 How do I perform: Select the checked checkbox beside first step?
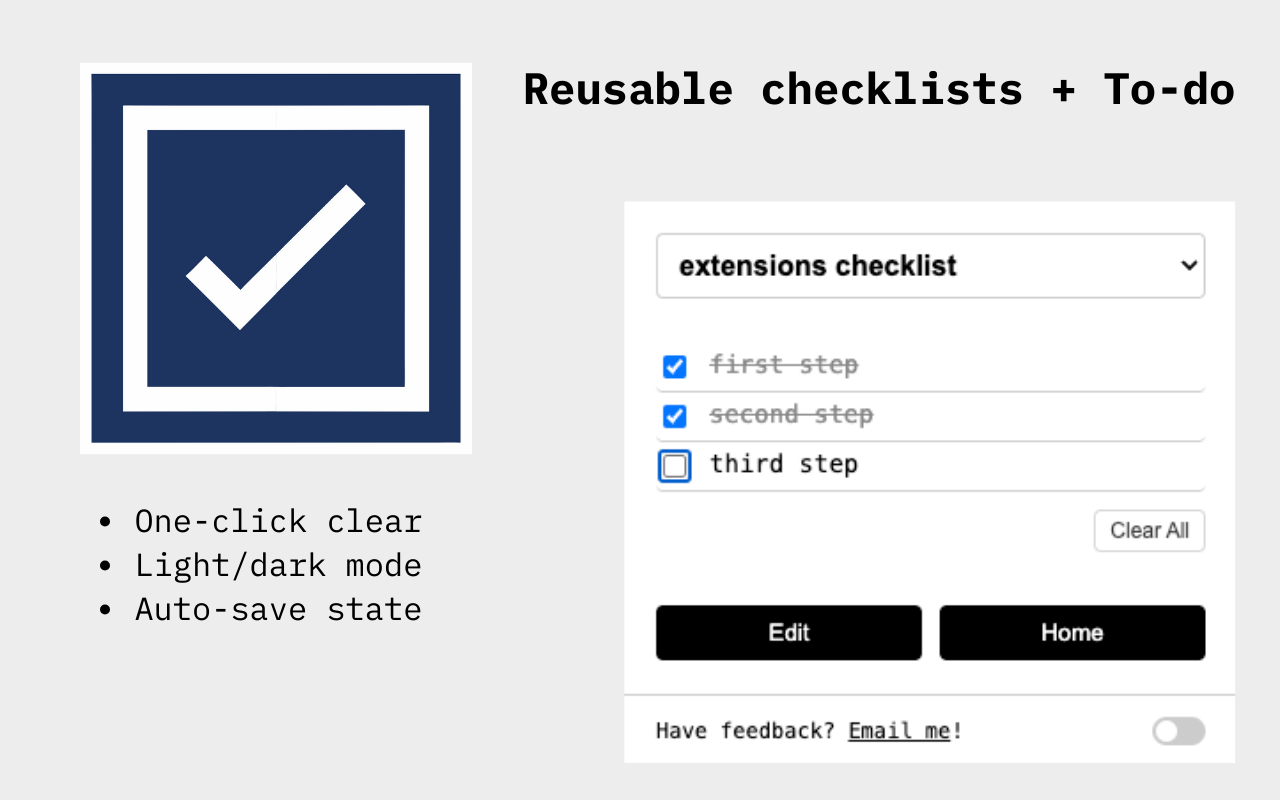[674, 366]
